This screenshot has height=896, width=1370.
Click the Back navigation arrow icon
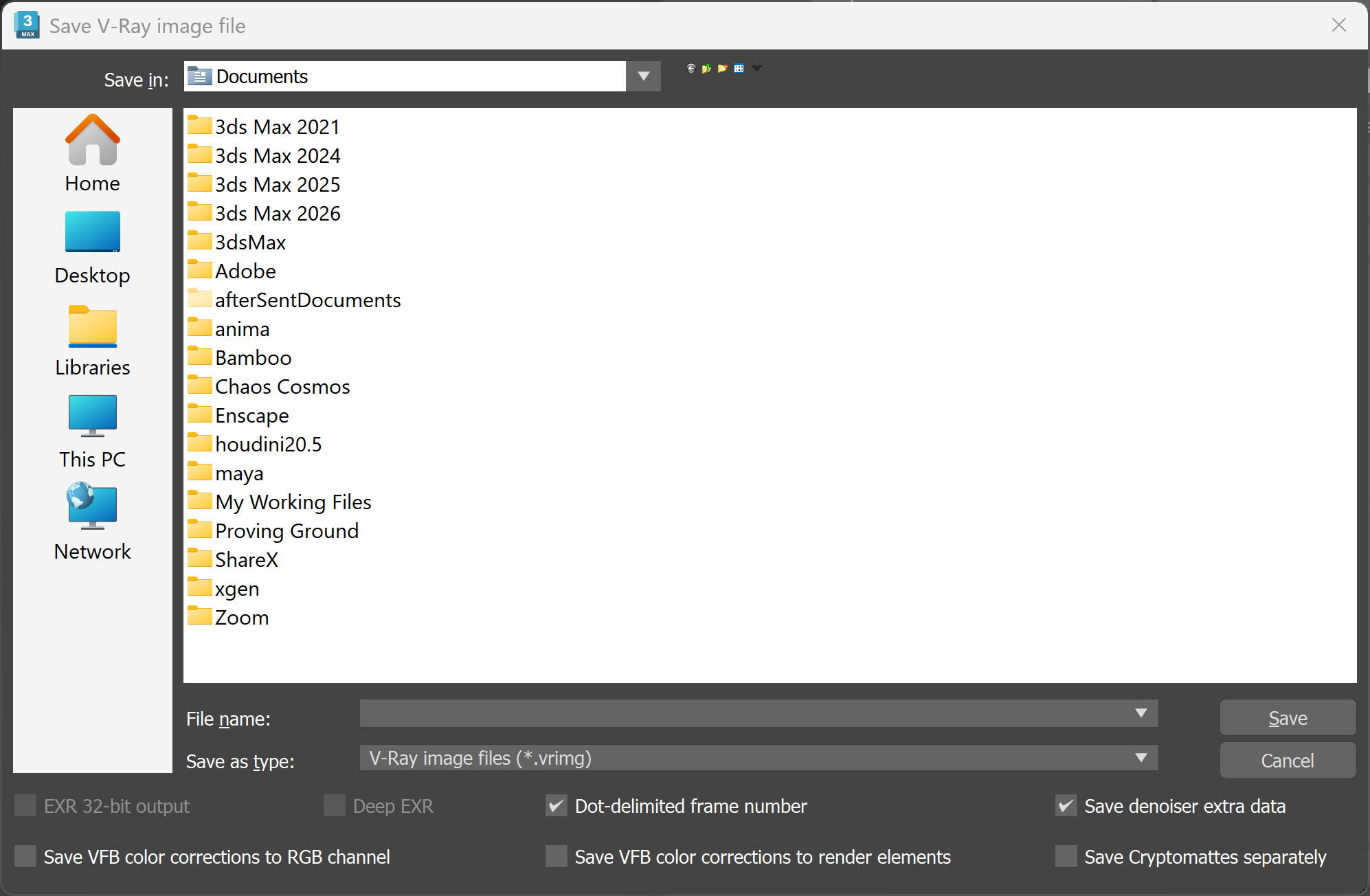tap(691, 68)
